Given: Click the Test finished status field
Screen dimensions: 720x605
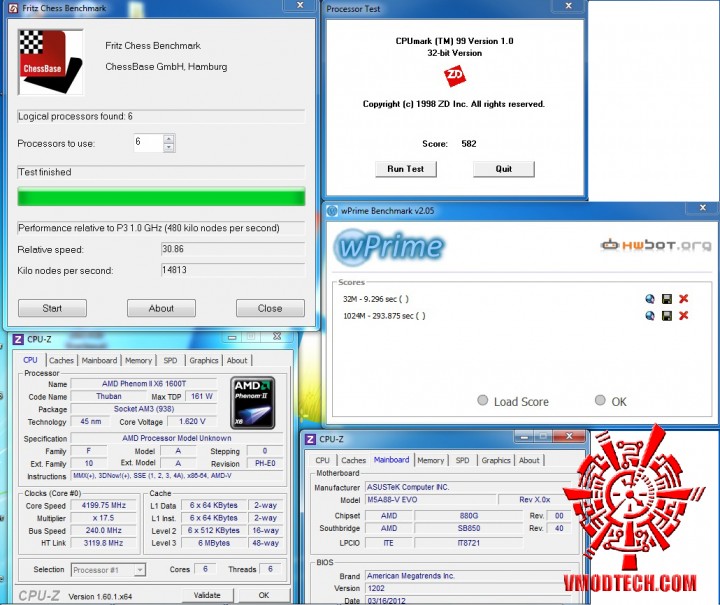Looking at the screenshot, I should tap(161, 172).
